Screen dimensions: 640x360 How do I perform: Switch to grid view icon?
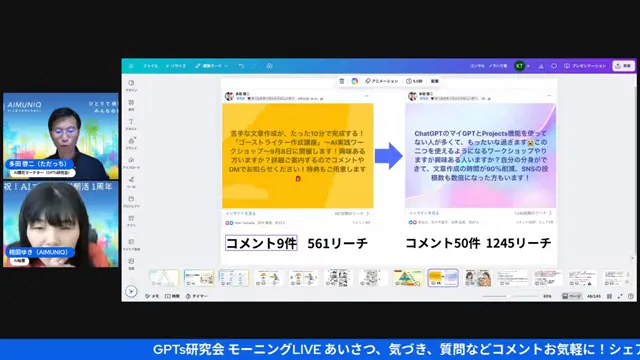coord(609,296)
